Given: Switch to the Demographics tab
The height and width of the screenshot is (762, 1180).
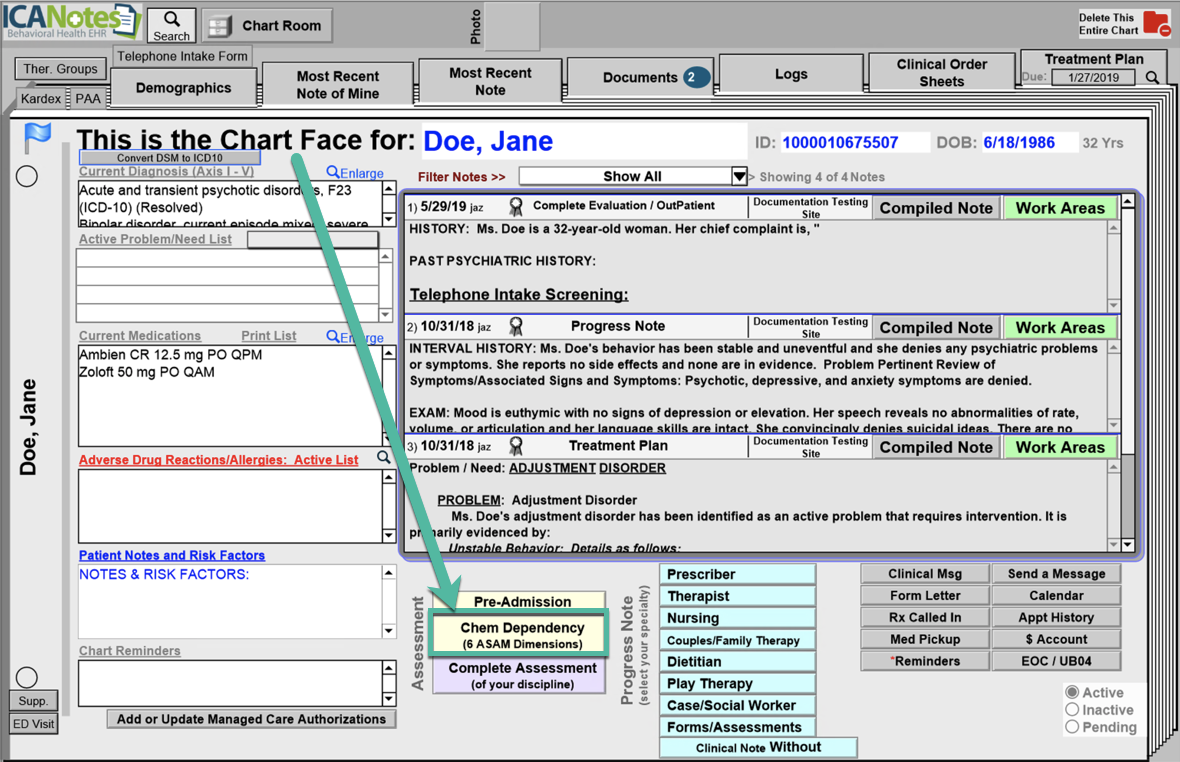Looking at the screenshot, I should (183, 88).
